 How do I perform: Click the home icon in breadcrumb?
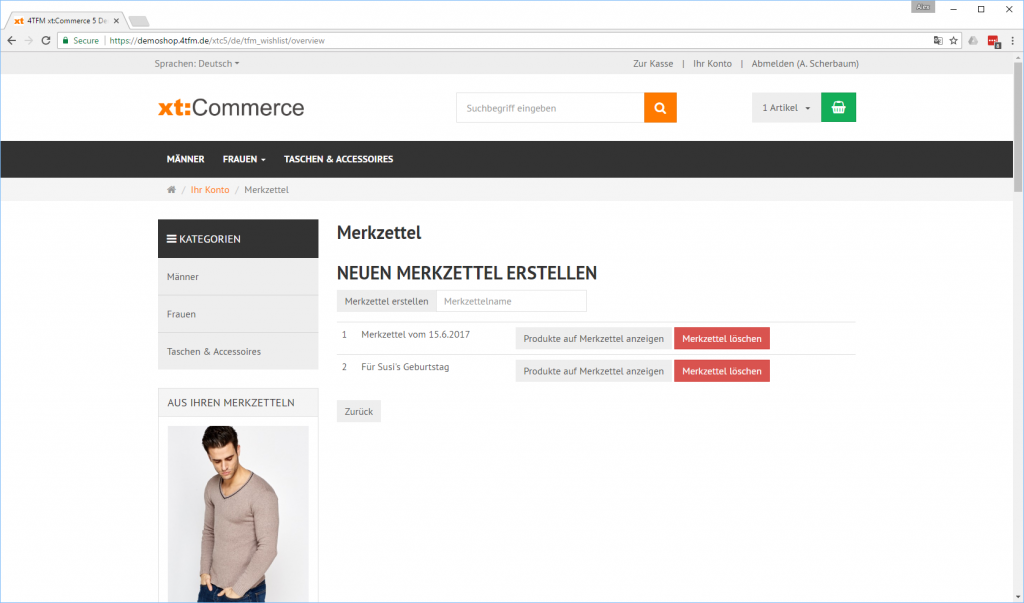171,190
